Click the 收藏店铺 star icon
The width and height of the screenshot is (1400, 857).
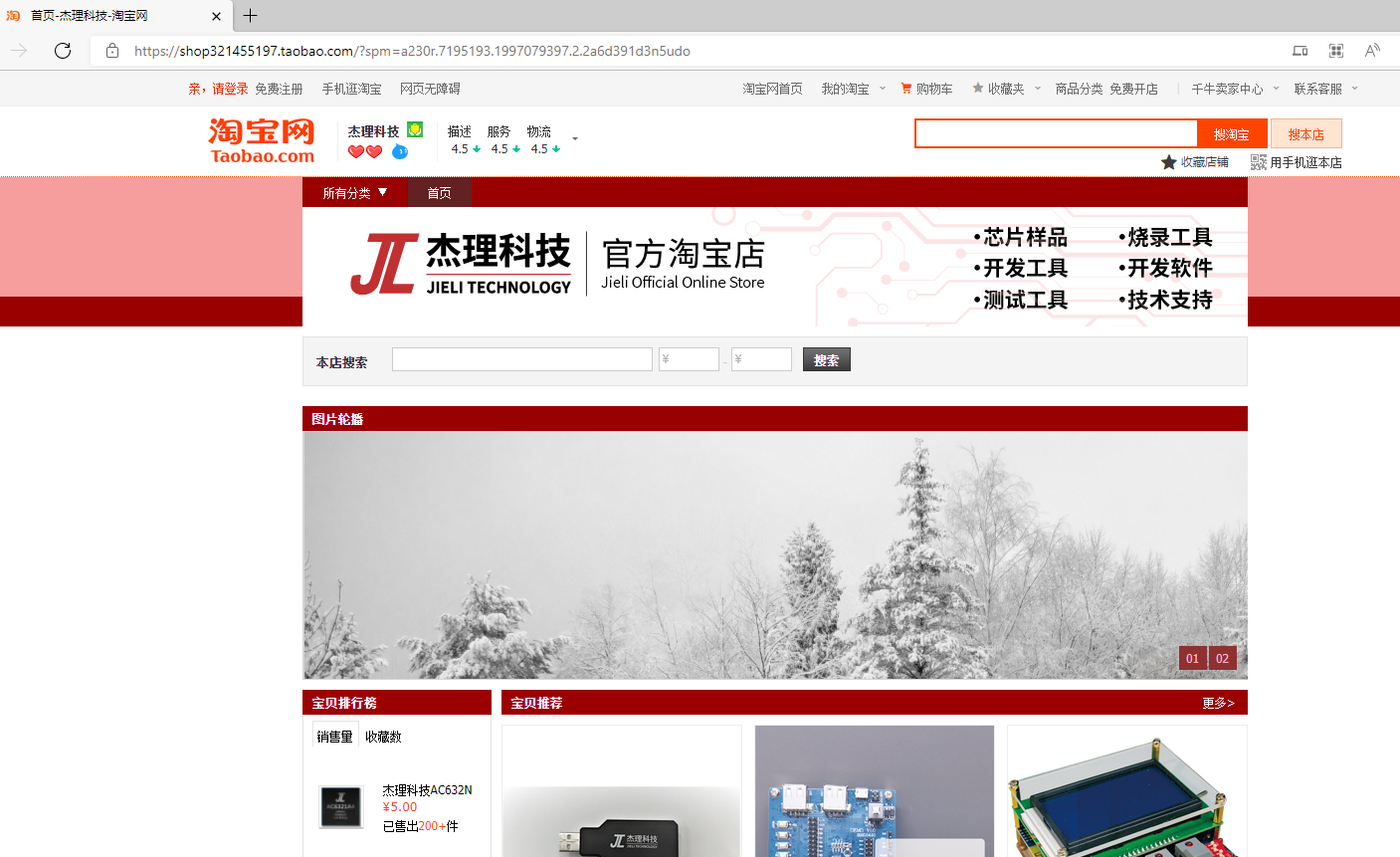[1169, 162]
